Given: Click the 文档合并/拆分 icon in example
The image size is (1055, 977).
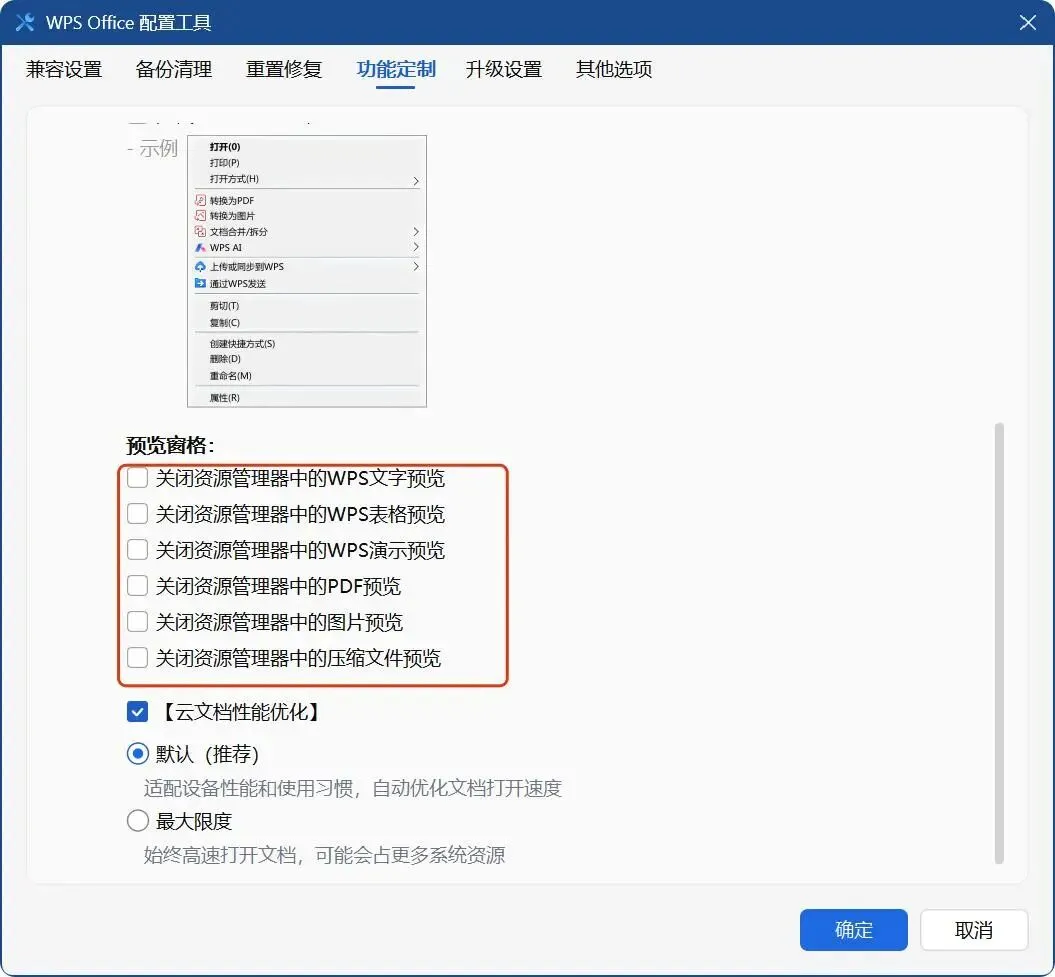Looking at the screenshot, I should [x=200, y=231].
